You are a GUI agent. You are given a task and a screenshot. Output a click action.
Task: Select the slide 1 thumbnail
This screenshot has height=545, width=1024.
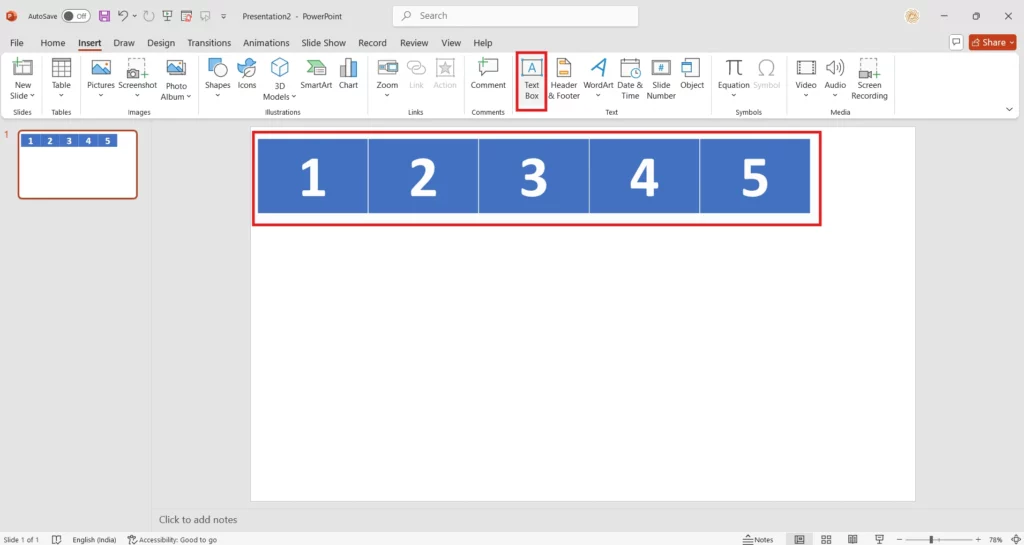pos(78,164)
